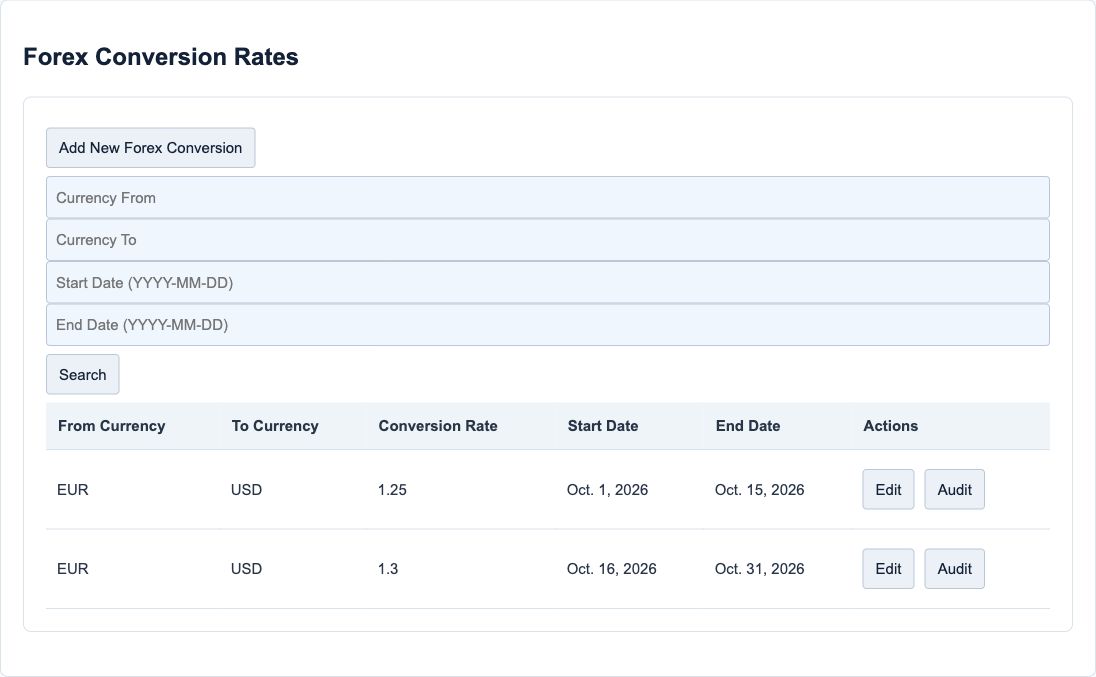
Task: Audit the row starting Oct. 16, 2026
Action: pos(954,569)
